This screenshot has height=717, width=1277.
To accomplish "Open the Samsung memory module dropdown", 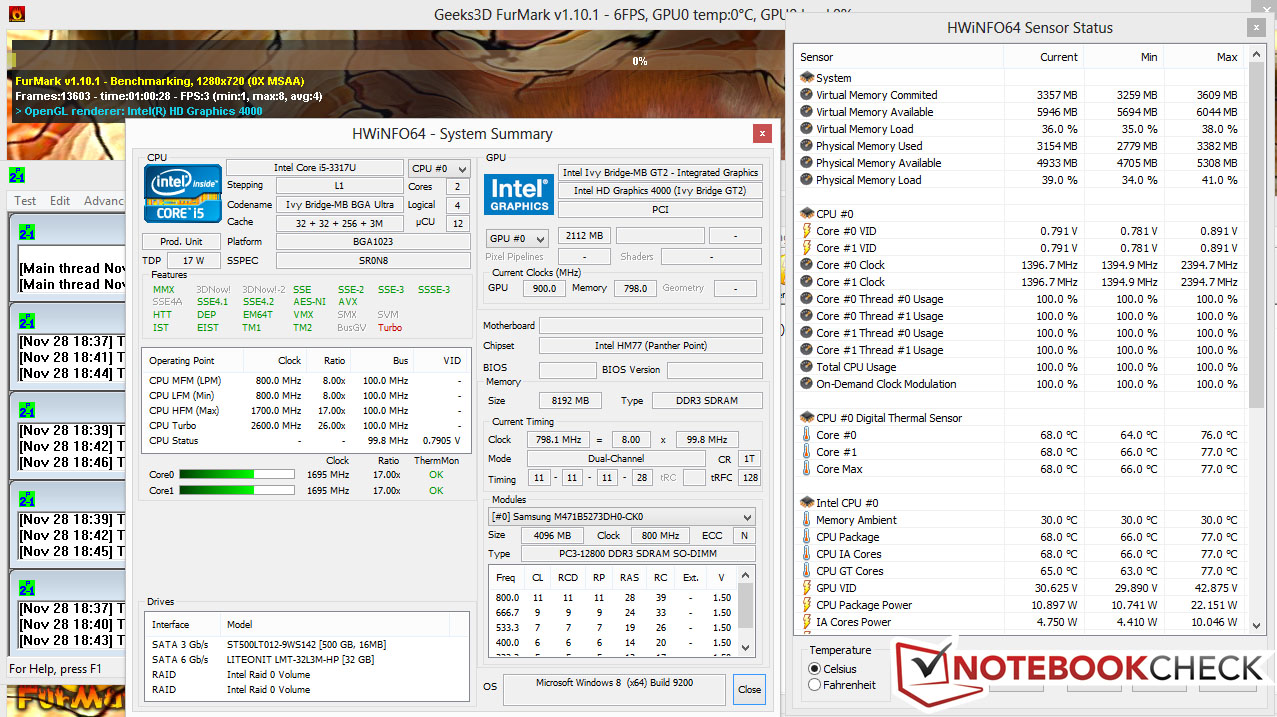I will click(621, 517).
